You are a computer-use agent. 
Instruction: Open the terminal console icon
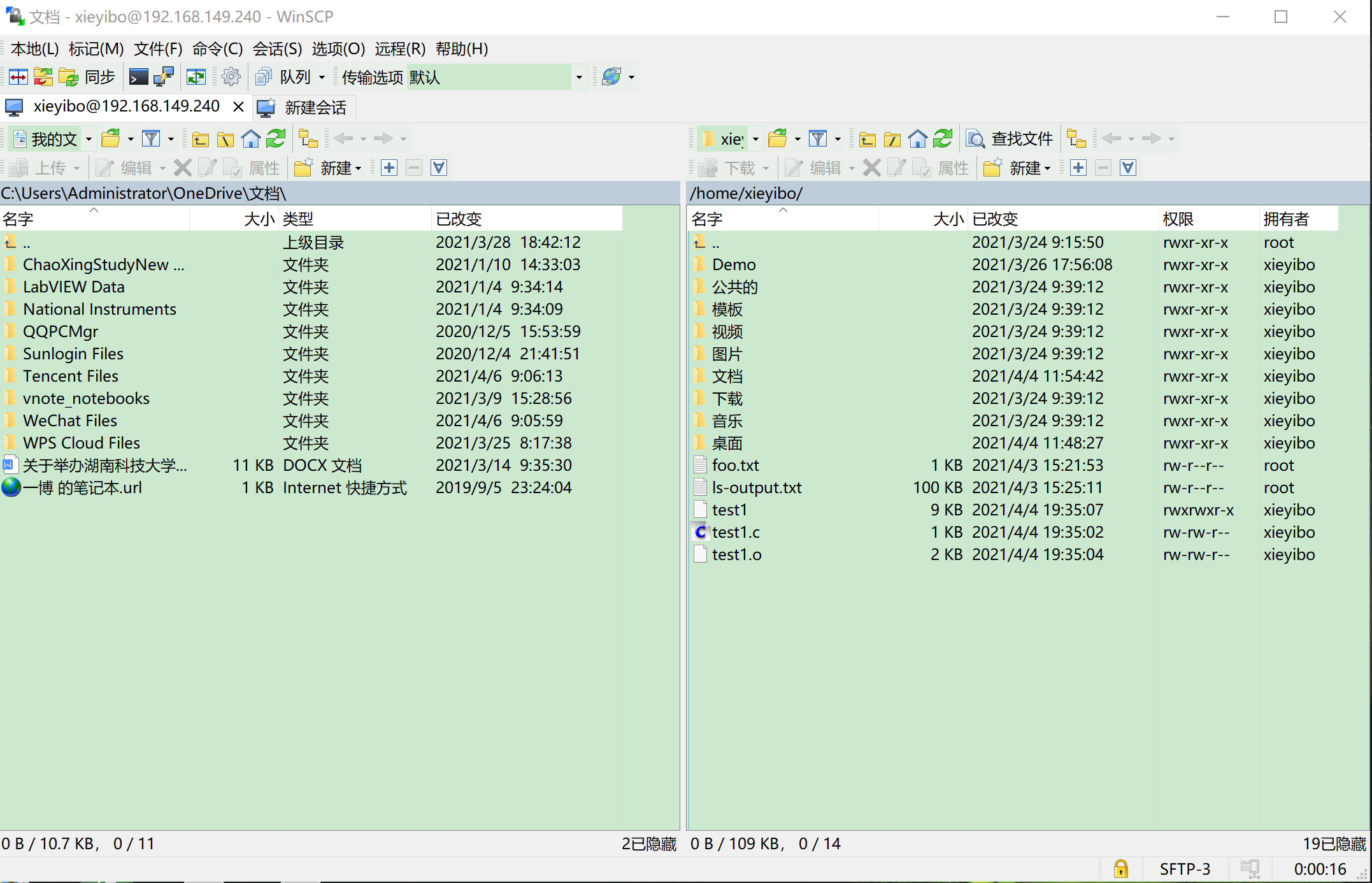click(138, 77)
